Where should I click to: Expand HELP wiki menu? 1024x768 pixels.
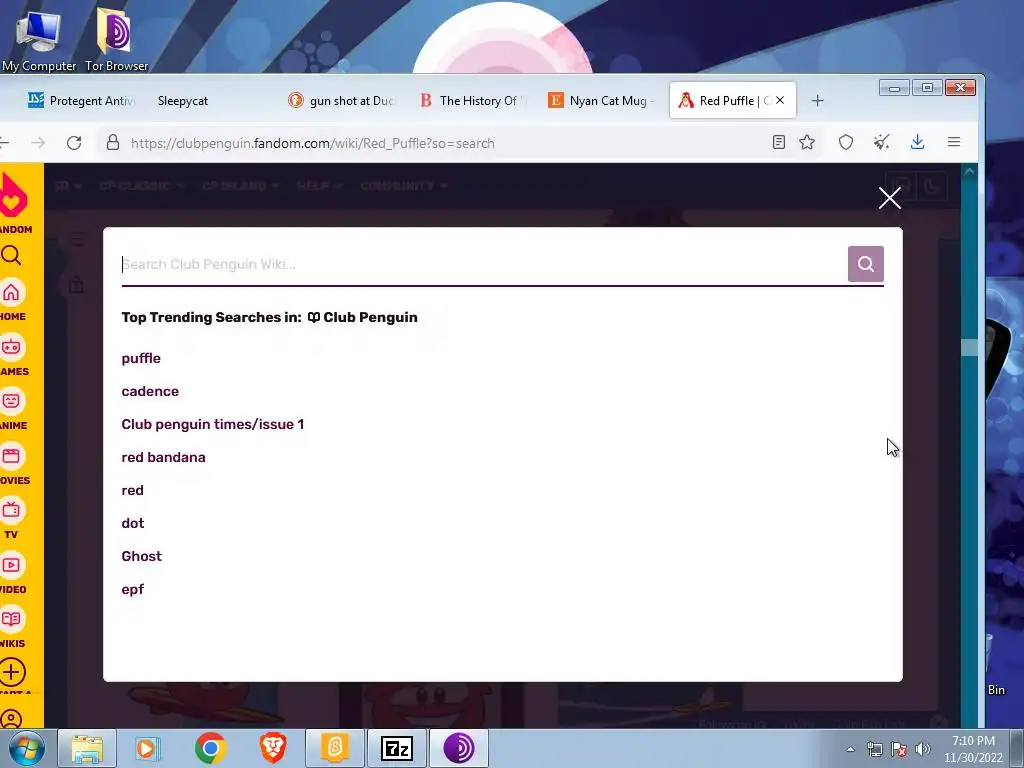coord(319,186)
